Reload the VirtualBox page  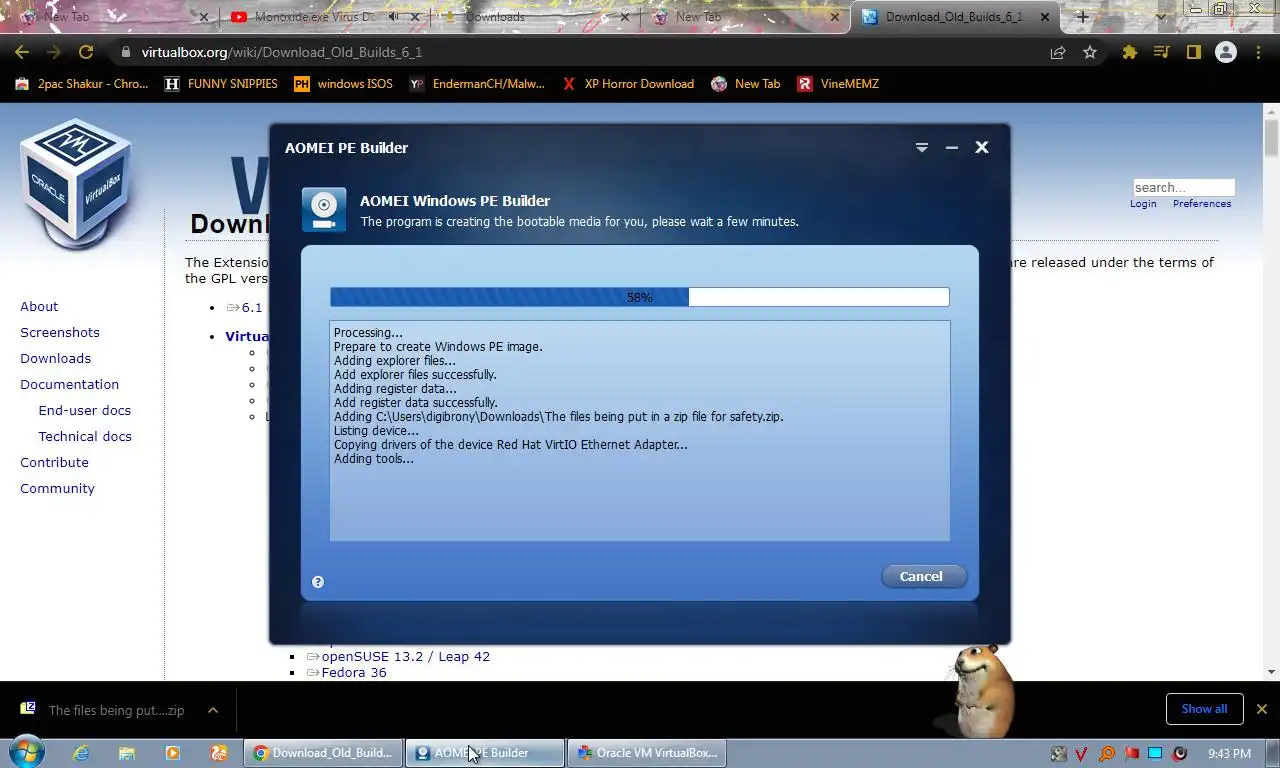coord(86,52)
